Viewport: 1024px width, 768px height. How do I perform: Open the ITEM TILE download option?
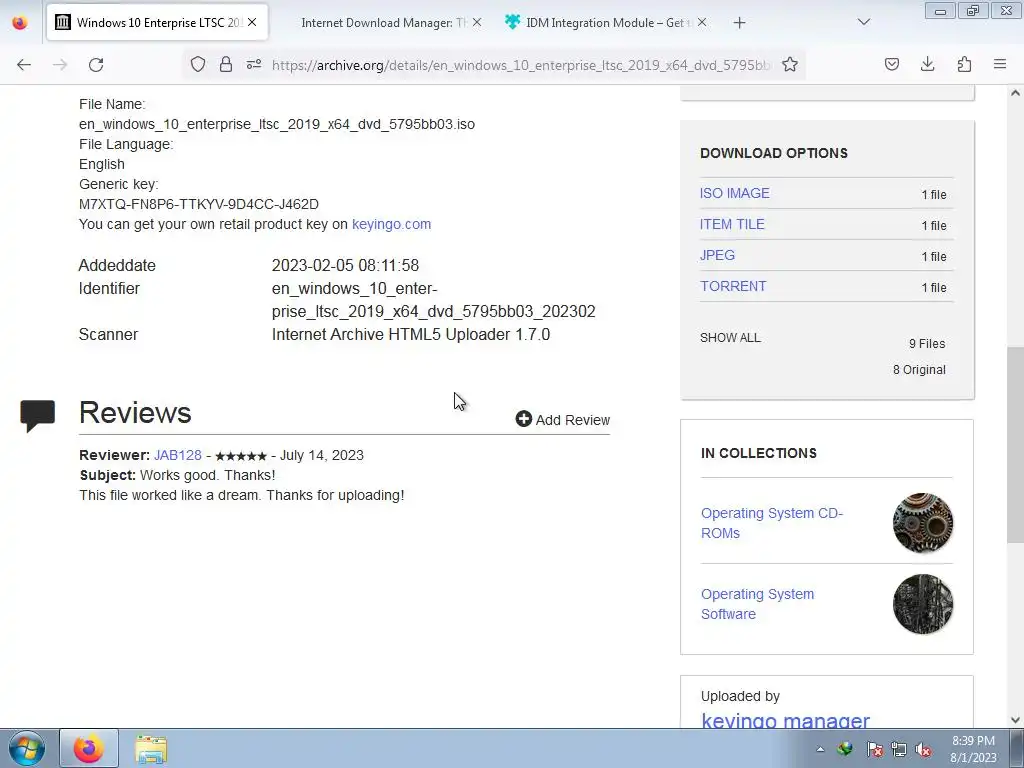pyautogui.click(x=732, y=224)
